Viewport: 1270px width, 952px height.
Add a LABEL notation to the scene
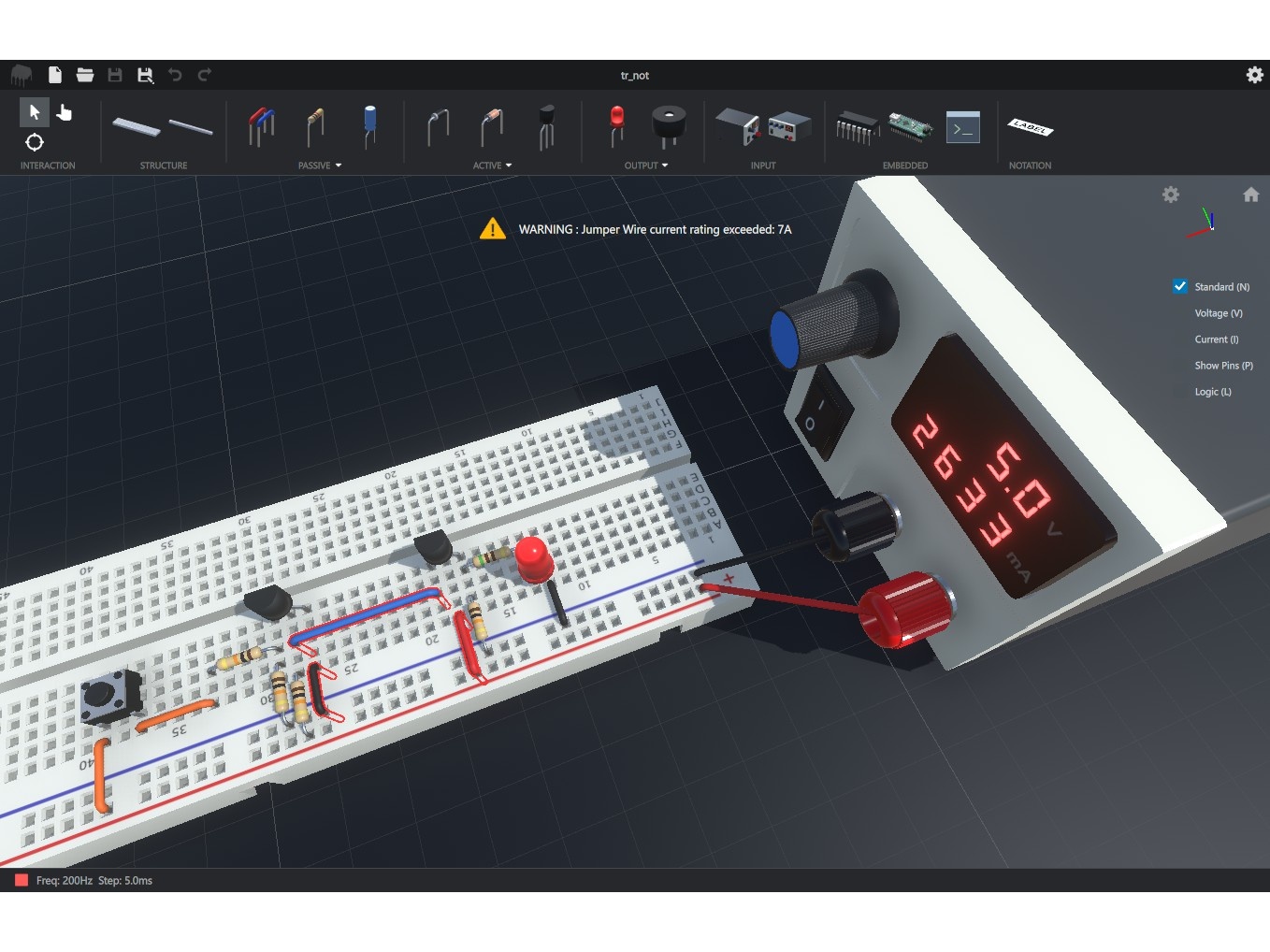[x=1030, y=127]
